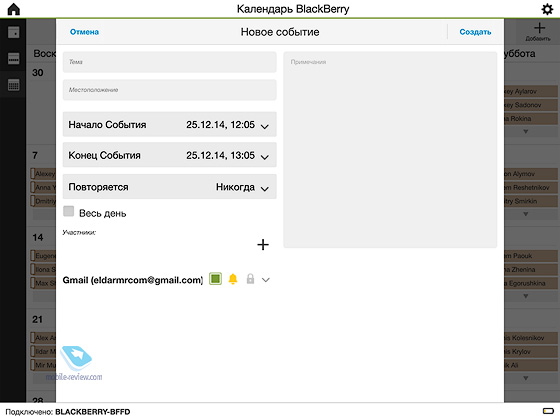Toggle the reminder bell icon
Screen dimensions: 560x420
(x=233, y=279)
